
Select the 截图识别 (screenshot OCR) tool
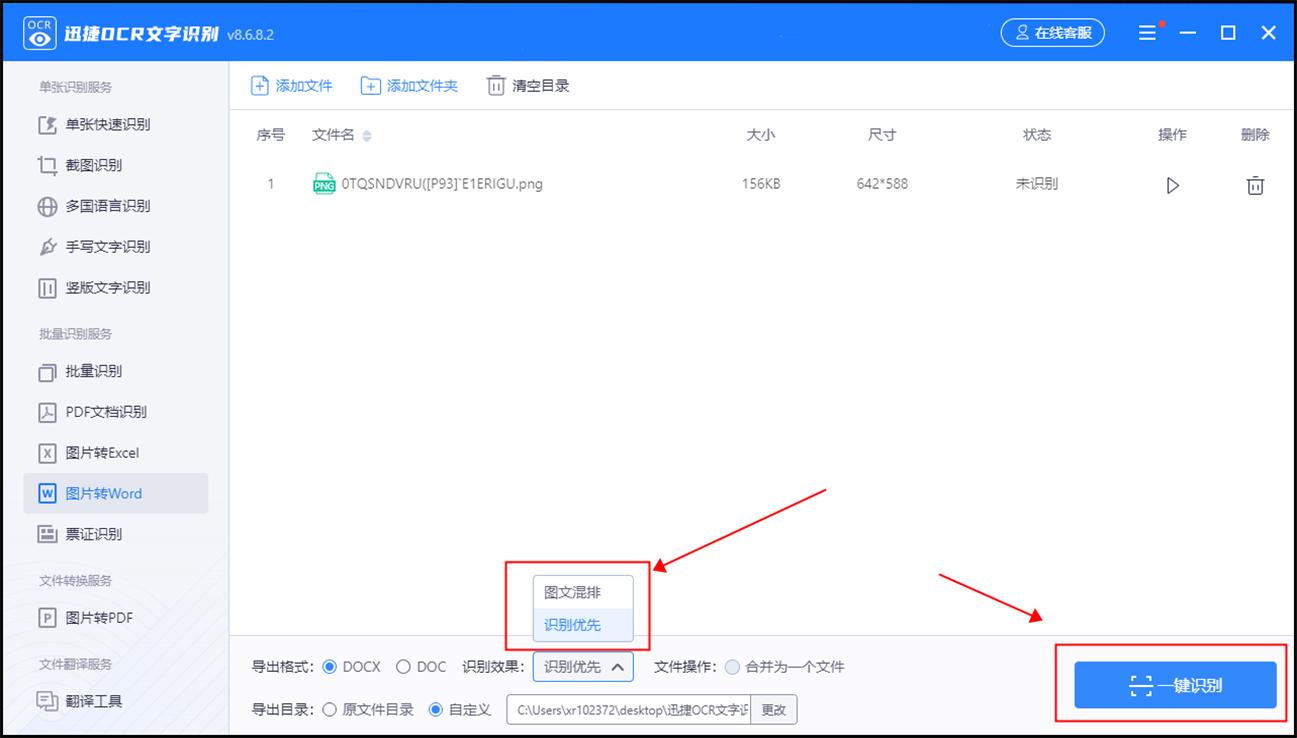click(x=97, y=165)
